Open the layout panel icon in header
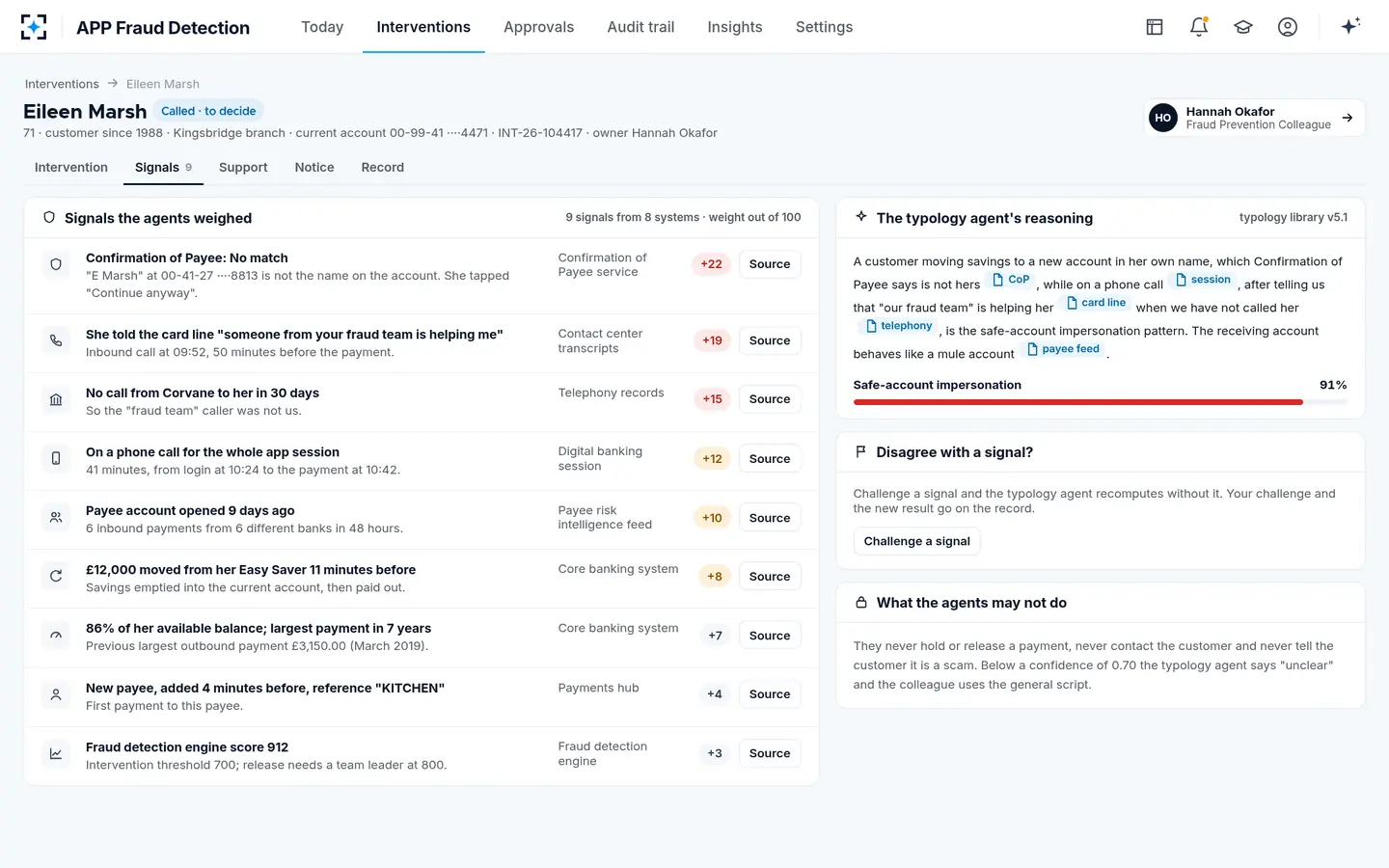Image resolution: width=1389 pixels, height=868 pixels. tap(1155, 27)
